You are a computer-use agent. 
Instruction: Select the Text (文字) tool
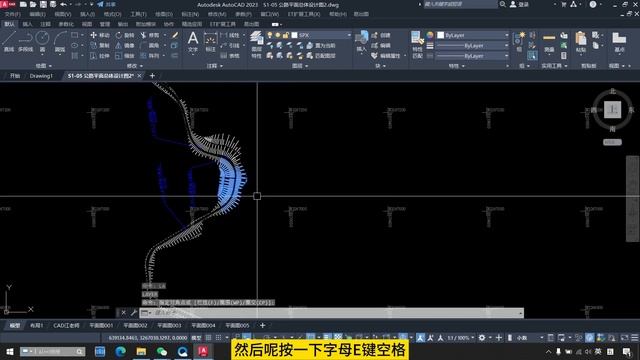(193, 42)
